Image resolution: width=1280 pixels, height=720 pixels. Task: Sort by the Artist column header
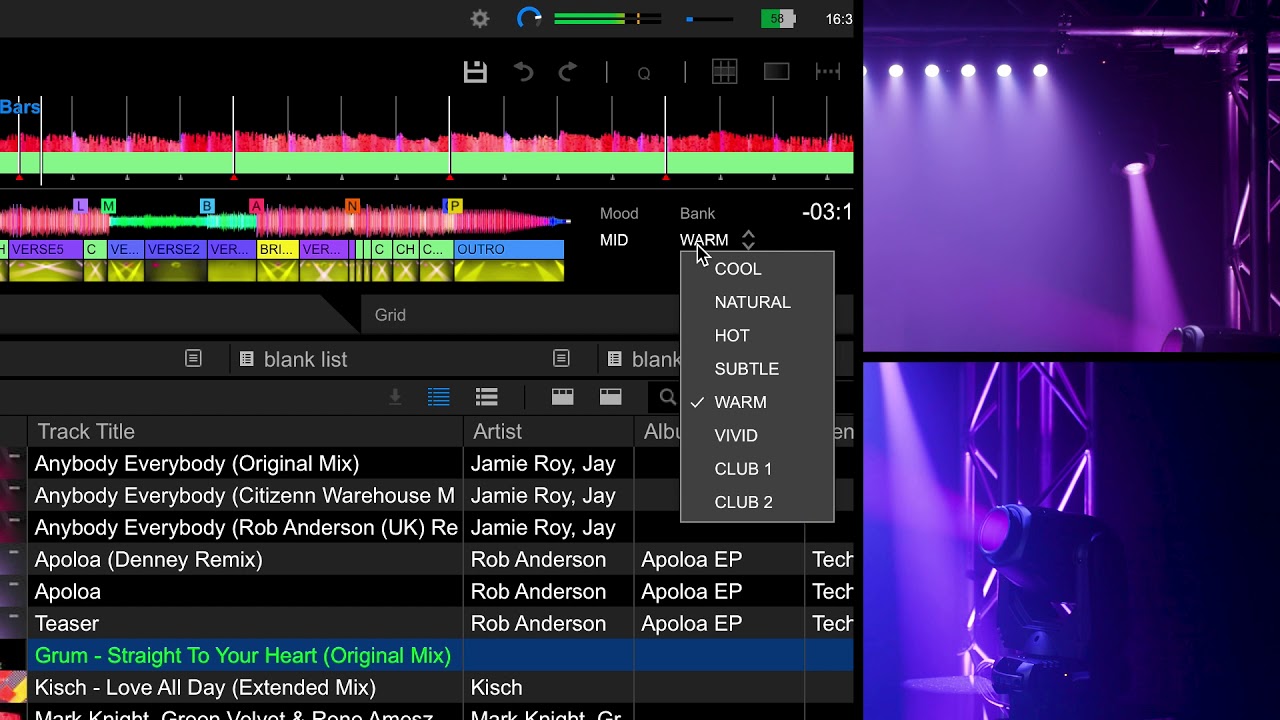(548, 431)
